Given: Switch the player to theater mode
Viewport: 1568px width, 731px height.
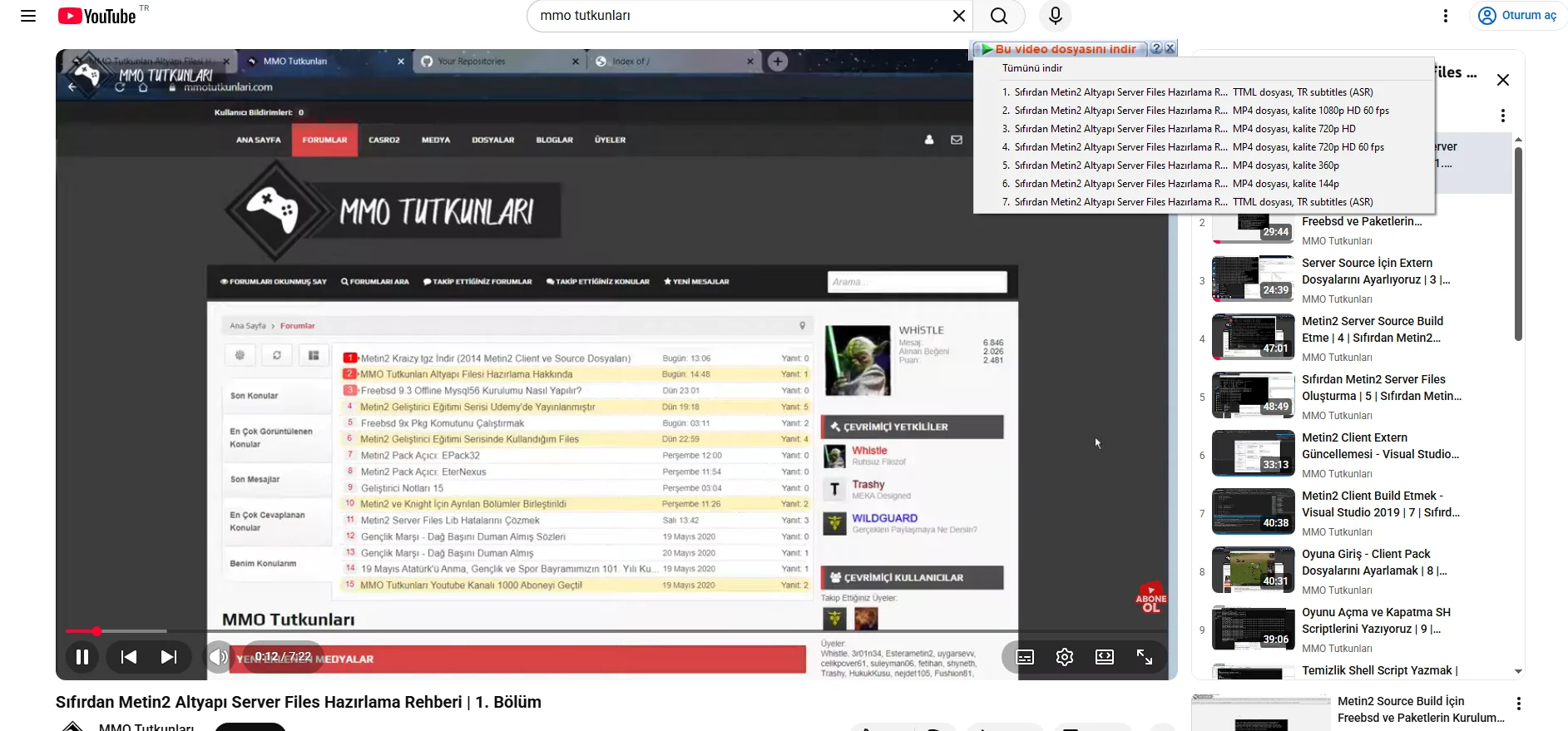Looking at the screenshot, I should click(1105, 657).
